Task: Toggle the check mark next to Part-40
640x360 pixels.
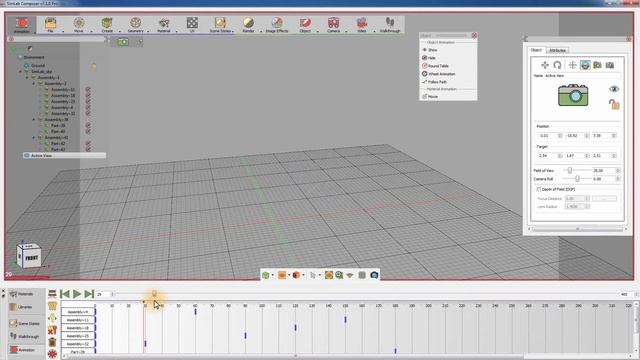Action: (x=88, y=131)
